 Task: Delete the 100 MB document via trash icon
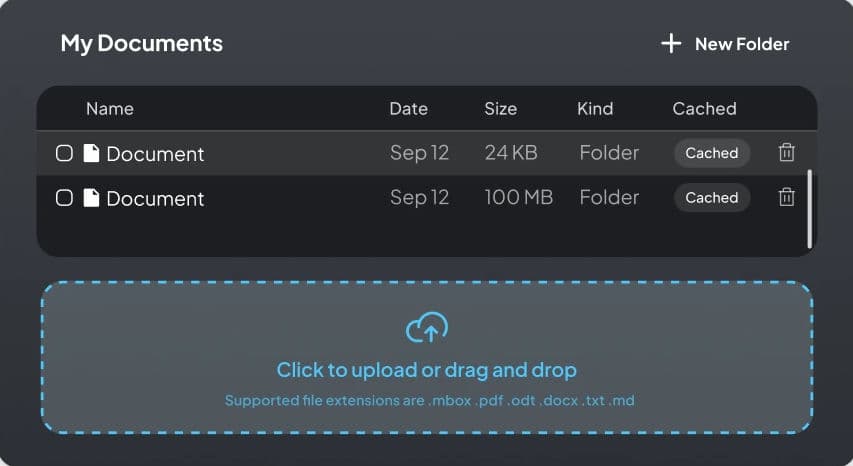(x=787, y=197)
